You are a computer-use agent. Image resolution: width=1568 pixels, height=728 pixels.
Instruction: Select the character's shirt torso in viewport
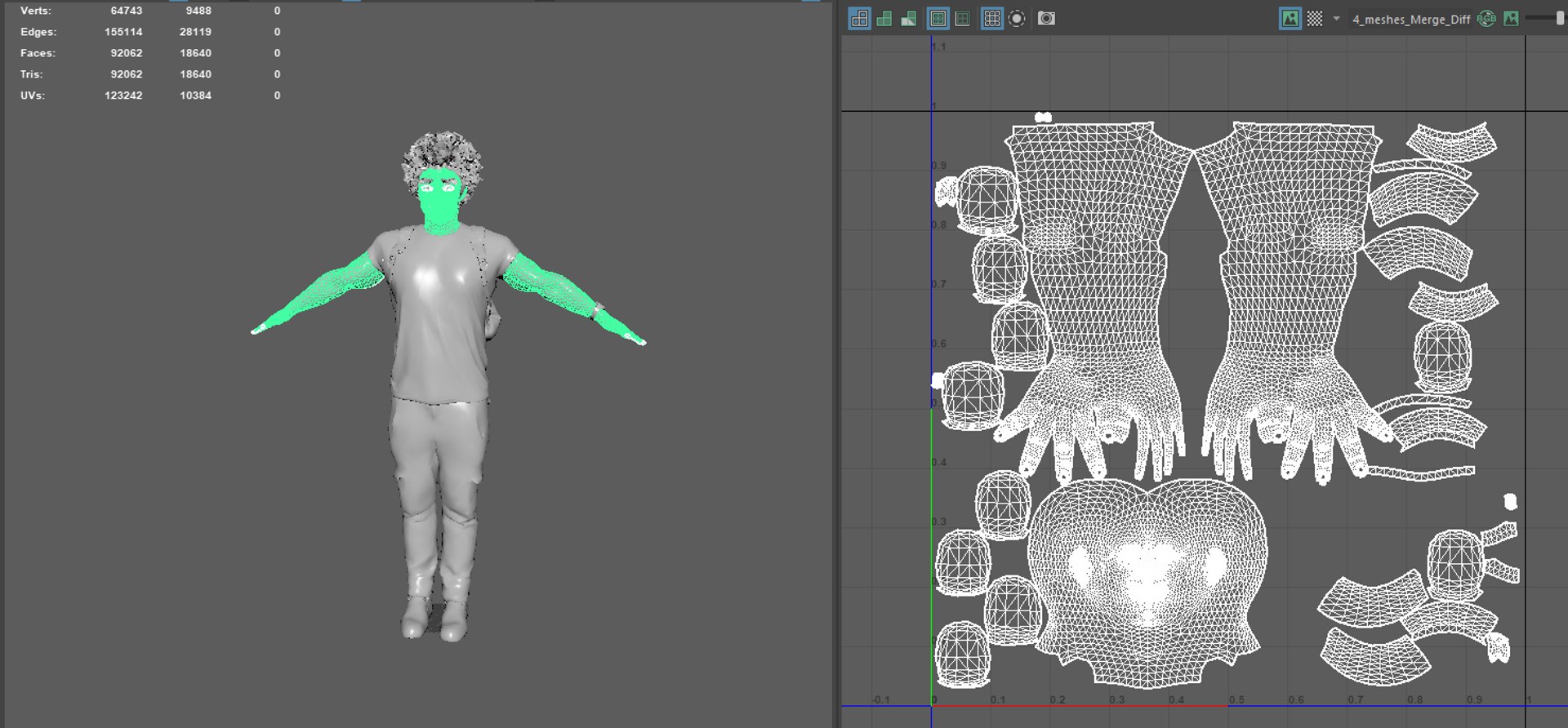[x=441, y=314]
